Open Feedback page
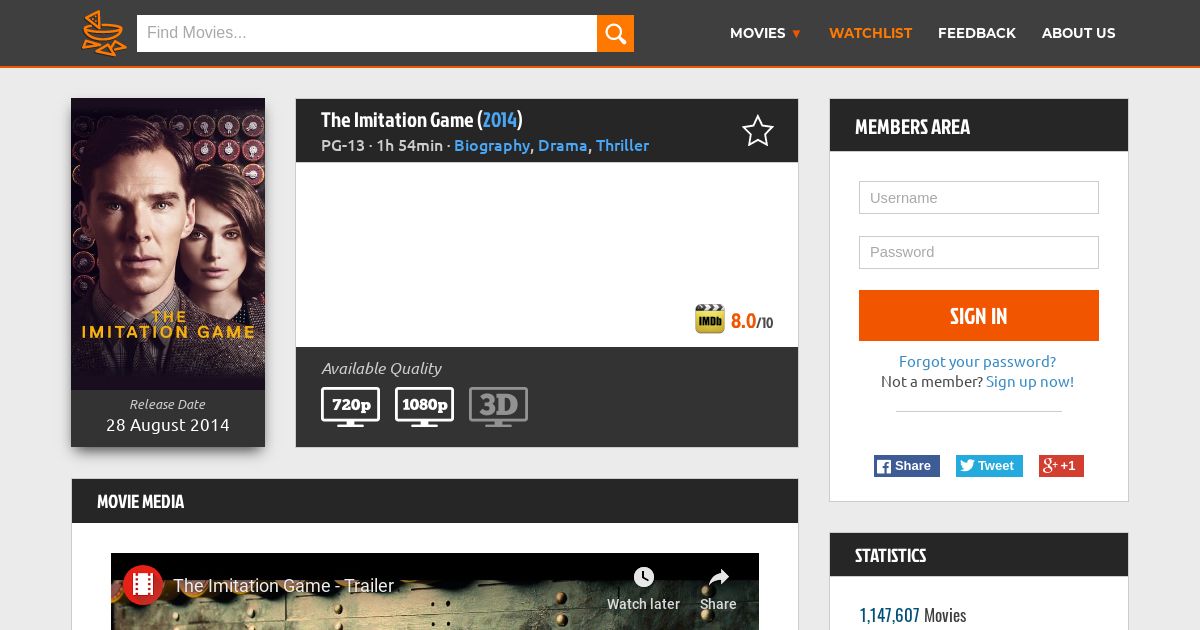Screen dimensions: 1200x630 pyautogui.click(x=977, y=33)
